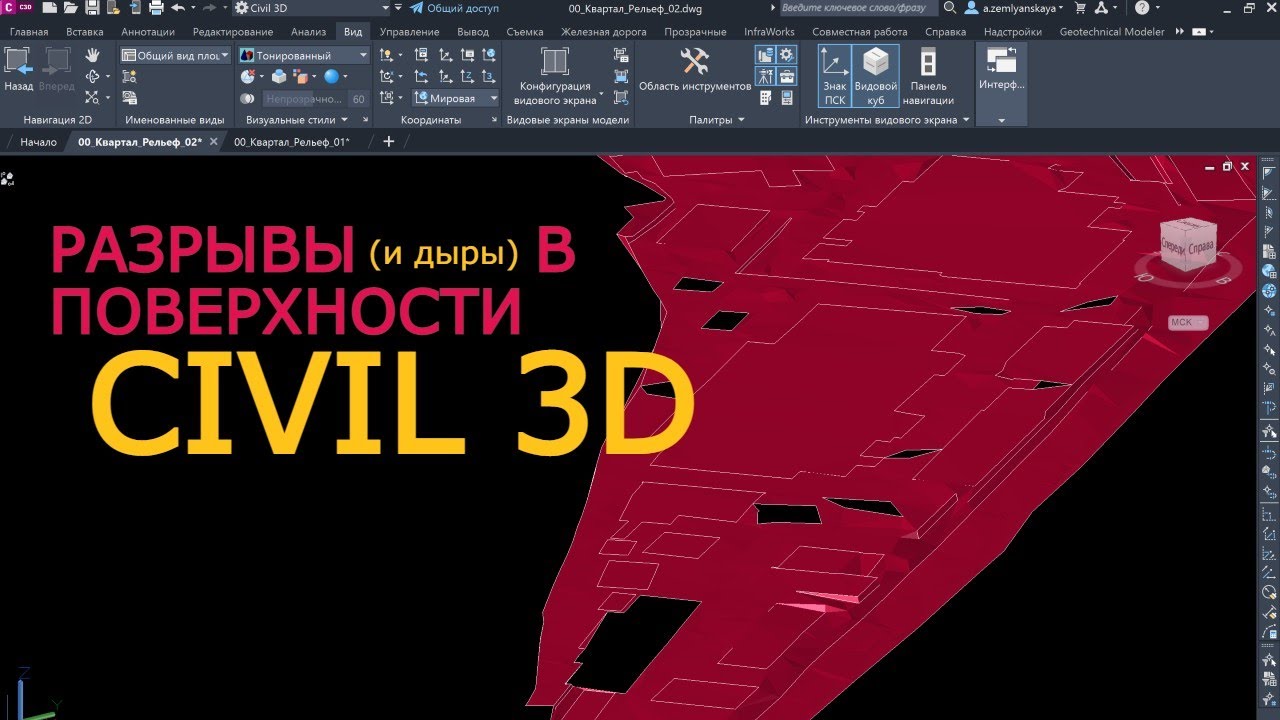Open the Civil 3D workspace dropdown
1280x720 pixels.
(x=311, y=8)
